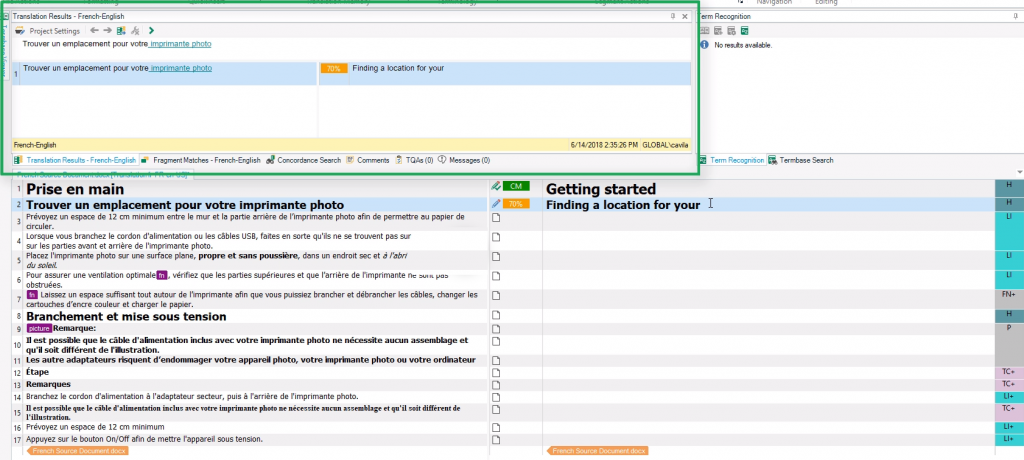Switch to Translation Results - French-English tab
This screenshot has width=1024, height=460.
tap(75, 160)
